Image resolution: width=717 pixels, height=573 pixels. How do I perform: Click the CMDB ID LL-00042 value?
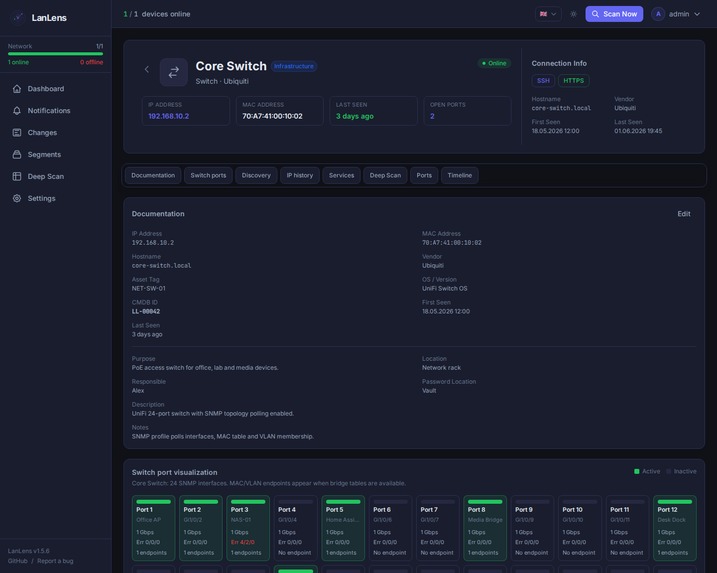(x=146, y=311)
